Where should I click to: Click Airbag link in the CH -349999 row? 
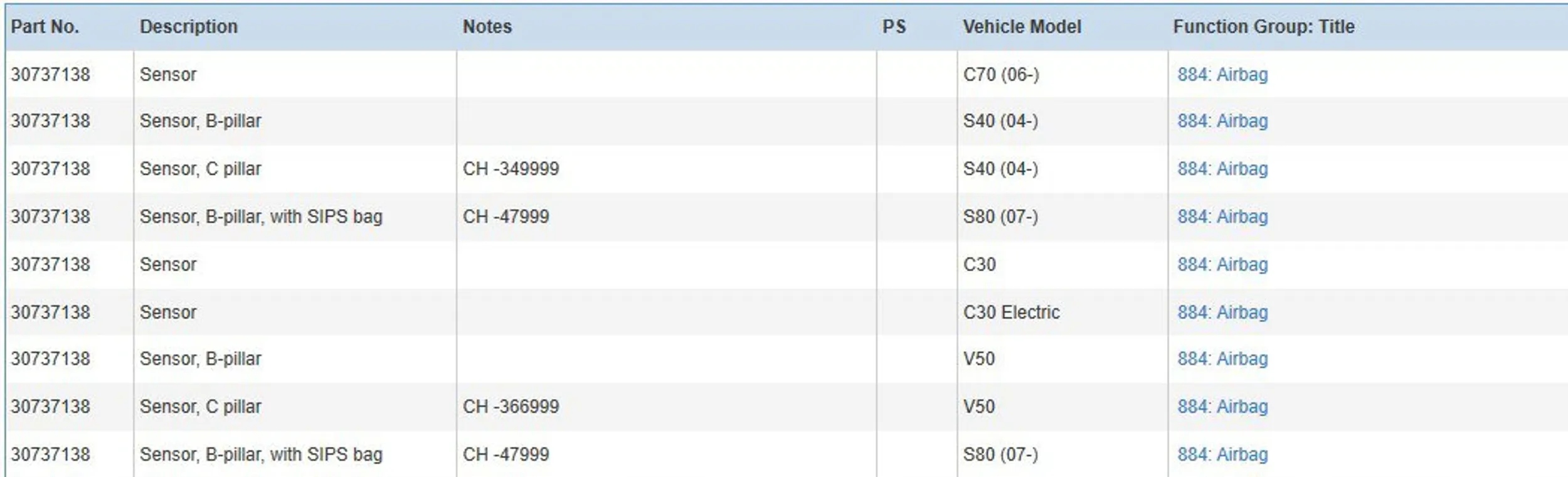(x=1222, y=169)
